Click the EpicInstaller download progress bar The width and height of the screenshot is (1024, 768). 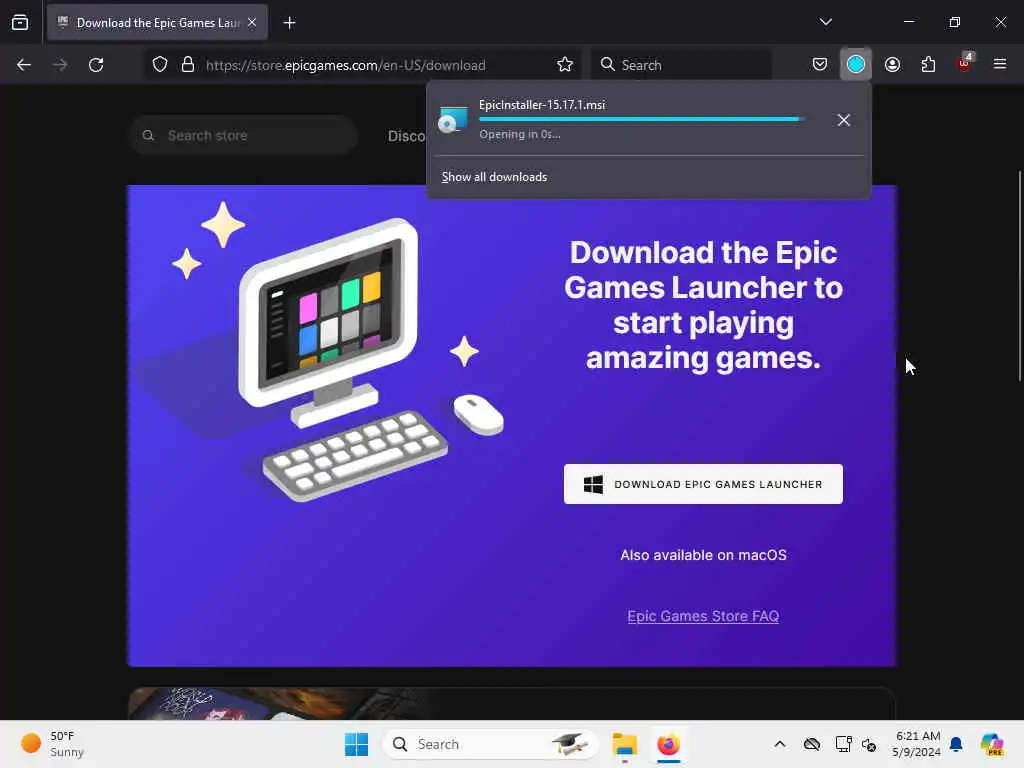pyautogui.click(x=641, y=119)
